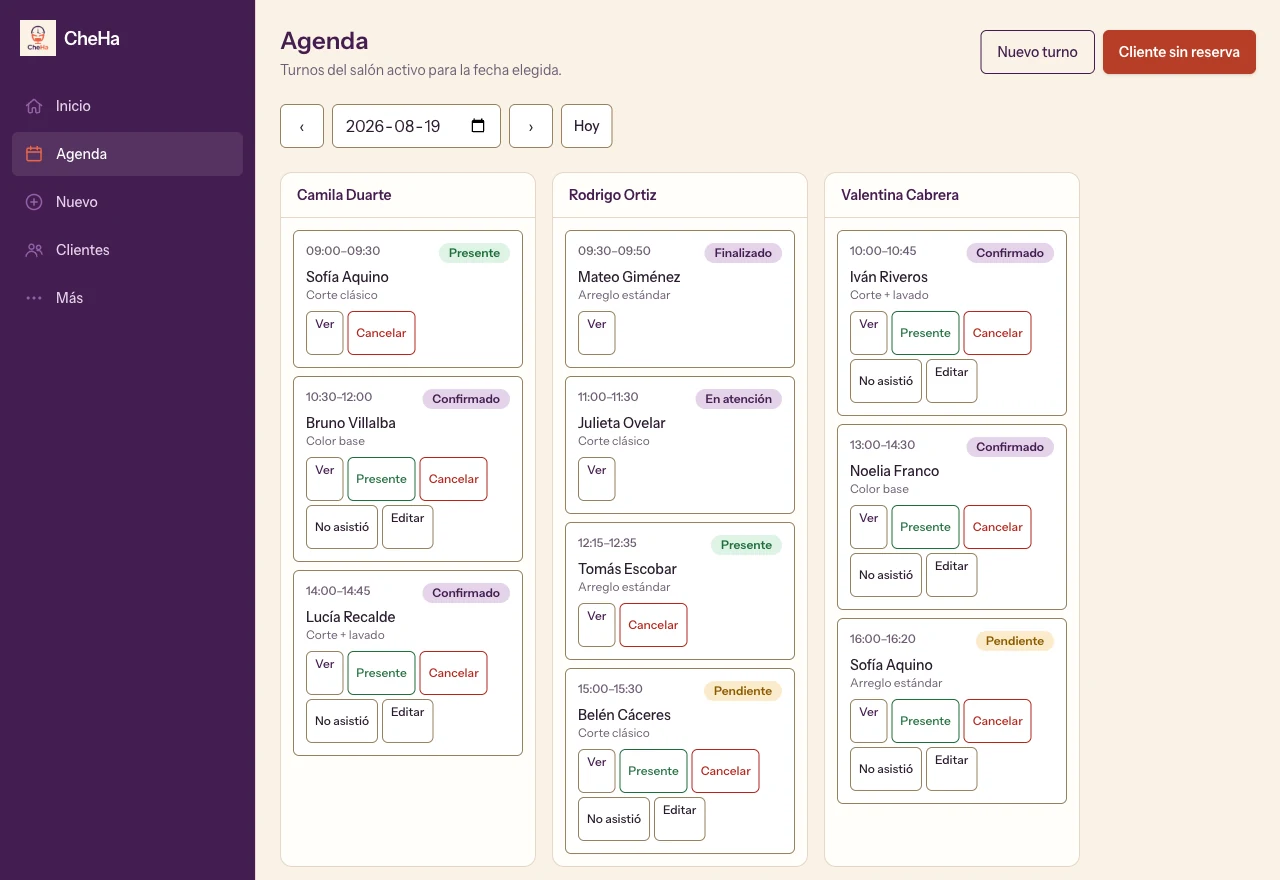This screenshot has width=1280, height=880.
Task: Edit Belén Cáceres's appointment
Action: coord(680,819)
